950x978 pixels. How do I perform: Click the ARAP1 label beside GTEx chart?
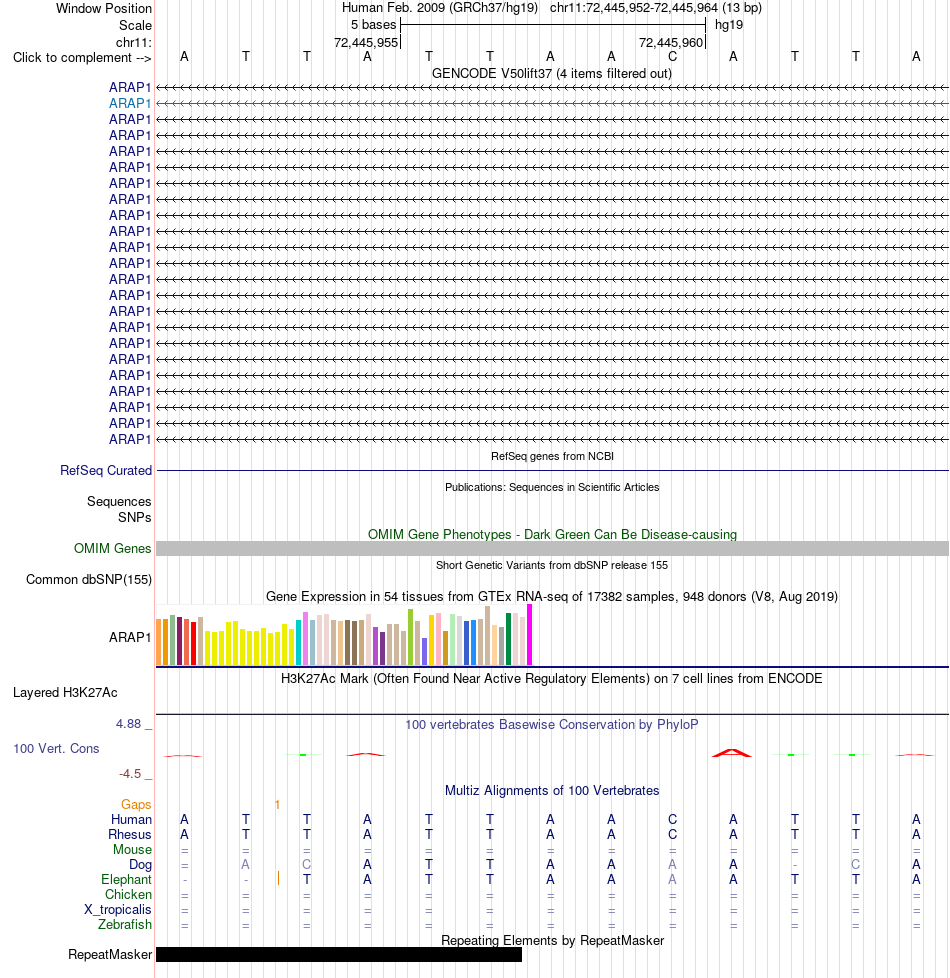(130, 637)
